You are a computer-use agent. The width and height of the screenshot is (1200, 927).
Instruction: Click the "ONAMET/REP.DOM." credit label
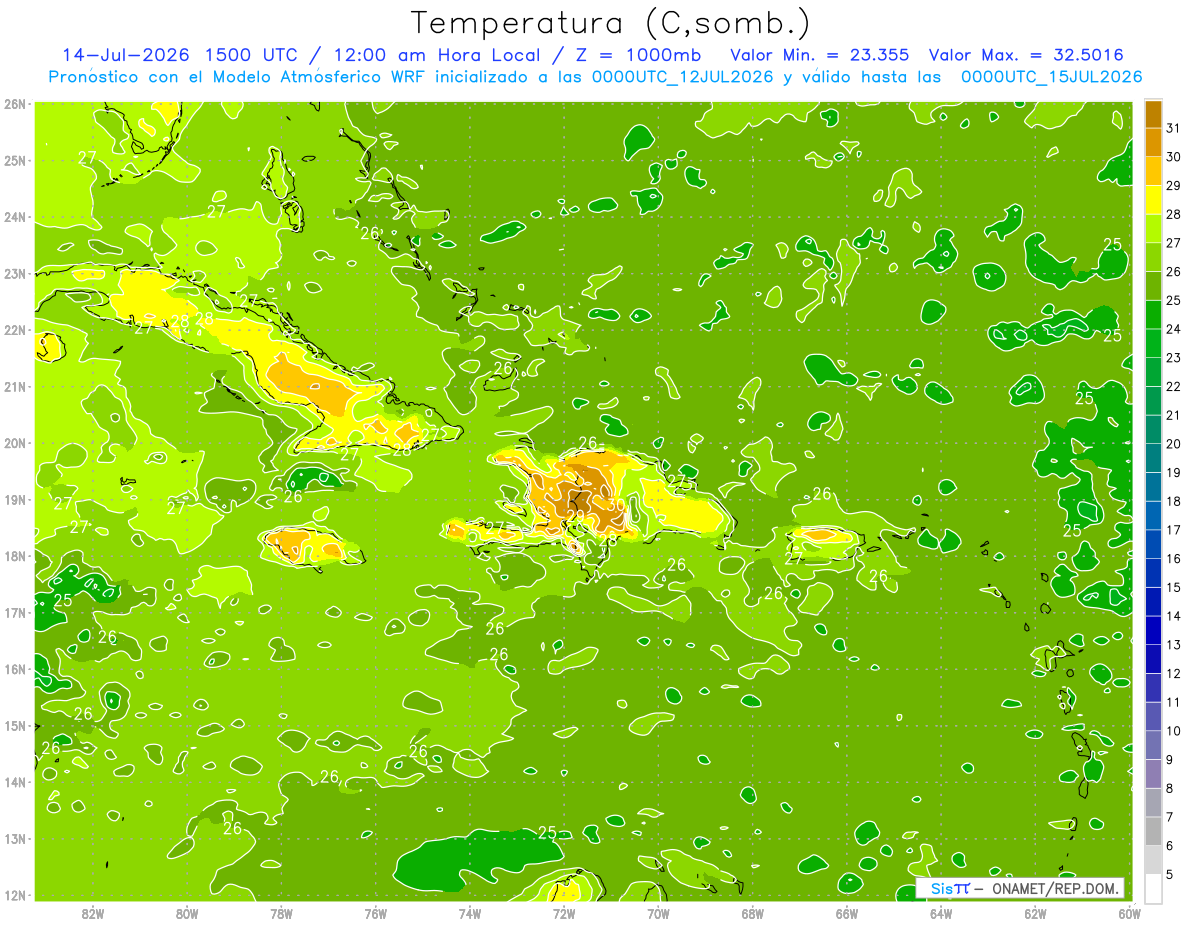[1054, 889]
